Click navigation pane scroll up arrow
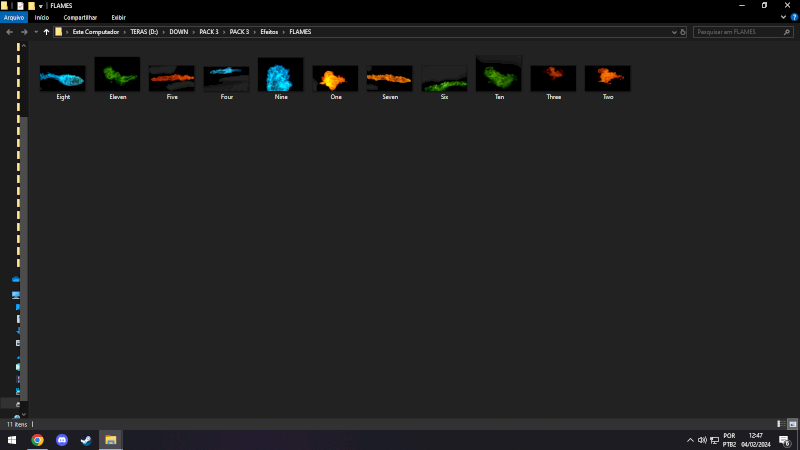Screen dimensions: 800x450 click(23, 46)
